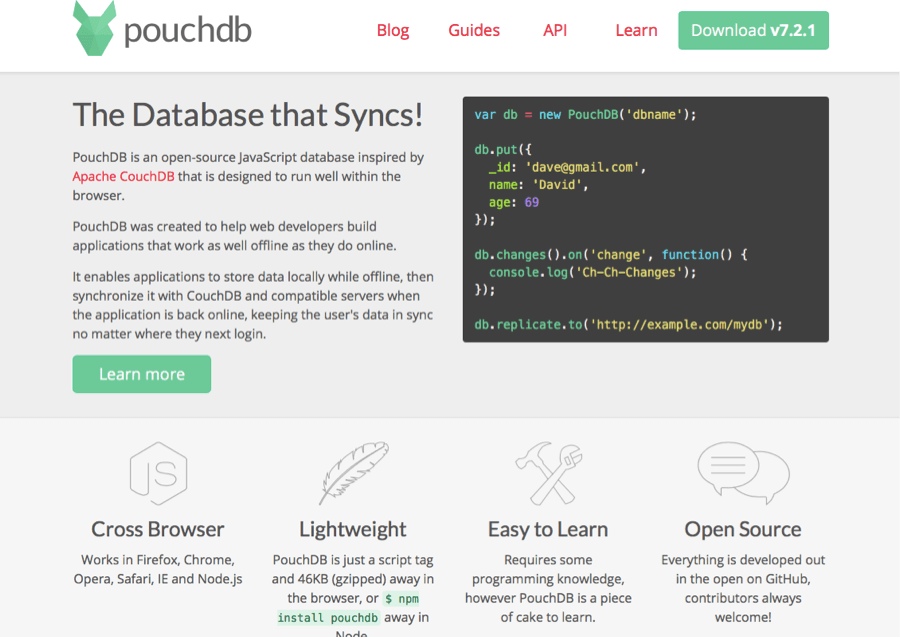
Task: Click the db.put({ code line
Action: click(x=503, y=150)
